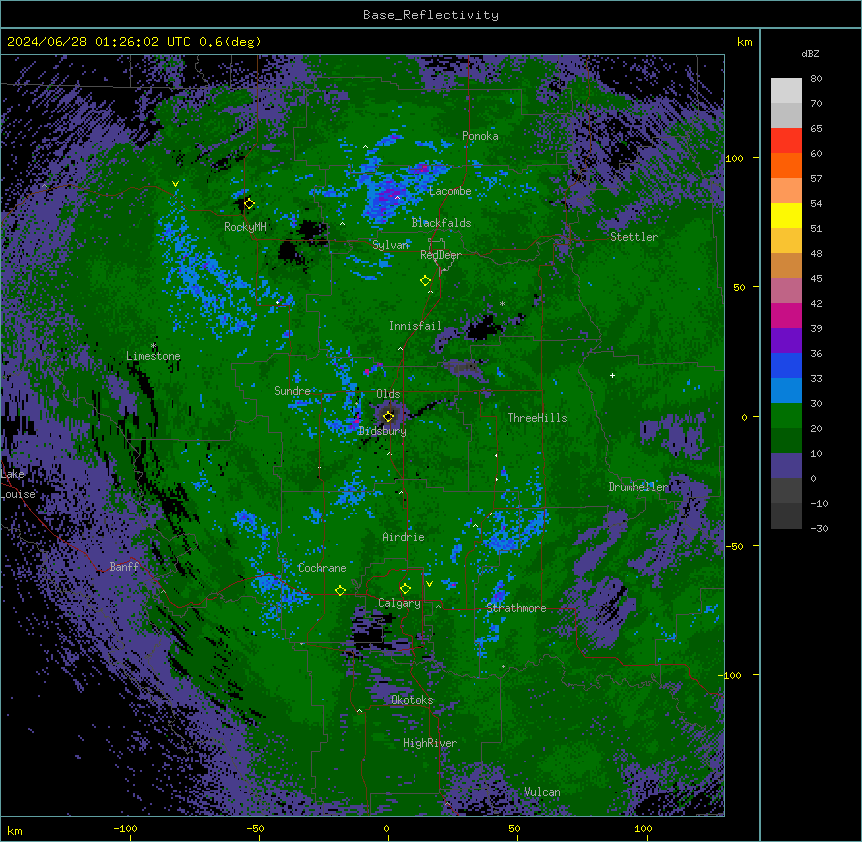Pick the magenta 39-42 dBZ legend swatch

(786, 315)
